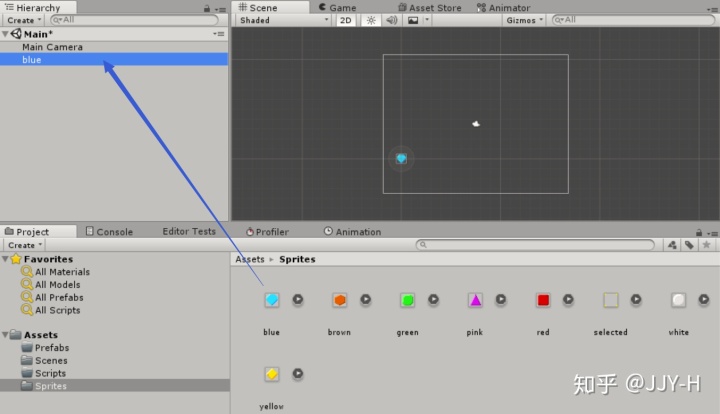Expand green sprite sub-assets arrow

433,300
